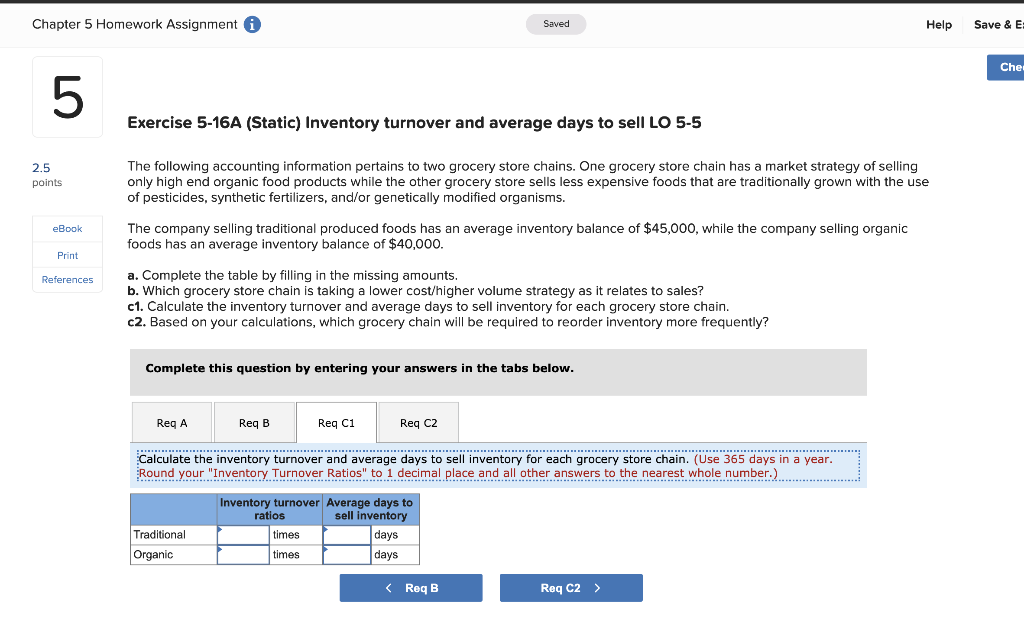Image resolution: width=1024 pixels, height=619 pixels.
Task: Open the eBook resource
Action: pos(66,228)
